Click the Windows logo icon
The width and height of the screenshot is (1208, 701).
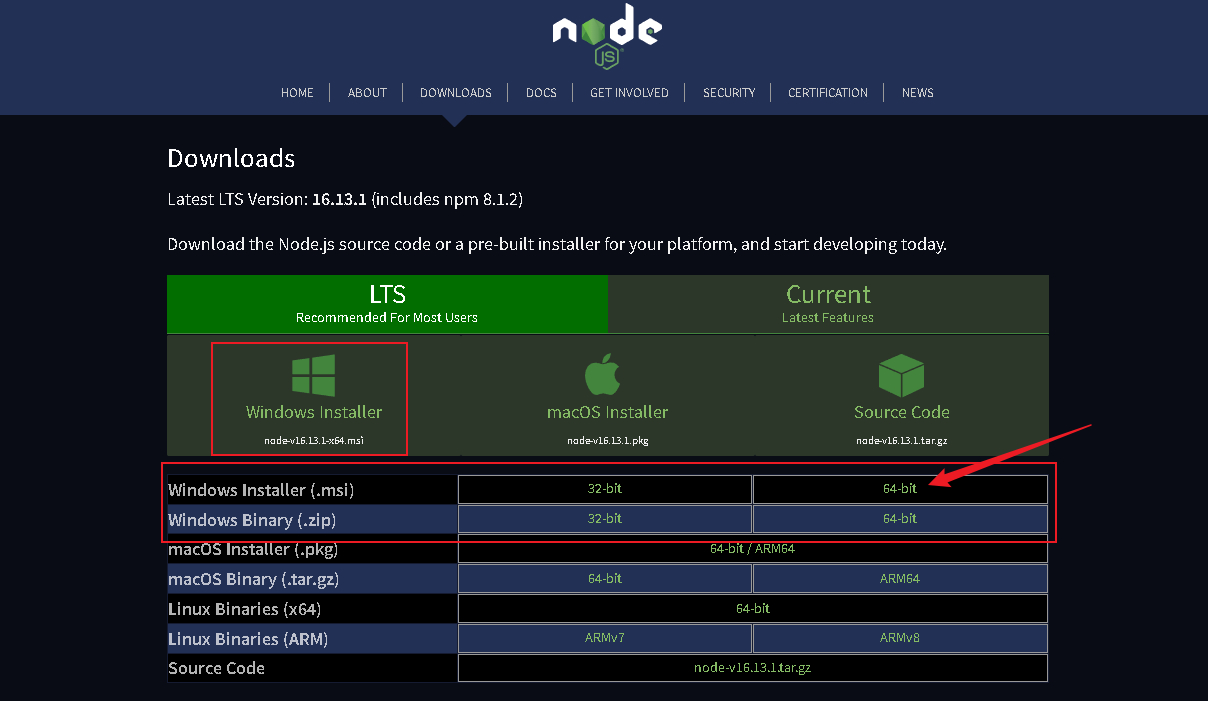(x=313, y=375)
